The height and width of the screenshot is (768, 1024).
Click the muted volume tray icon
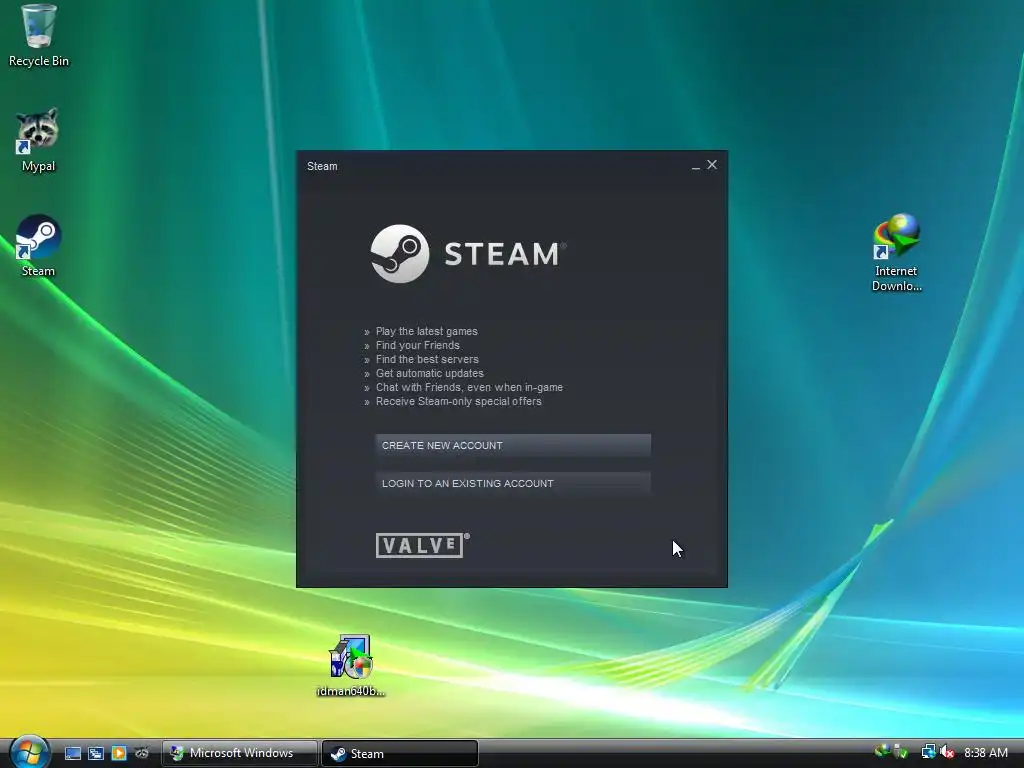(x=947, y=752)
